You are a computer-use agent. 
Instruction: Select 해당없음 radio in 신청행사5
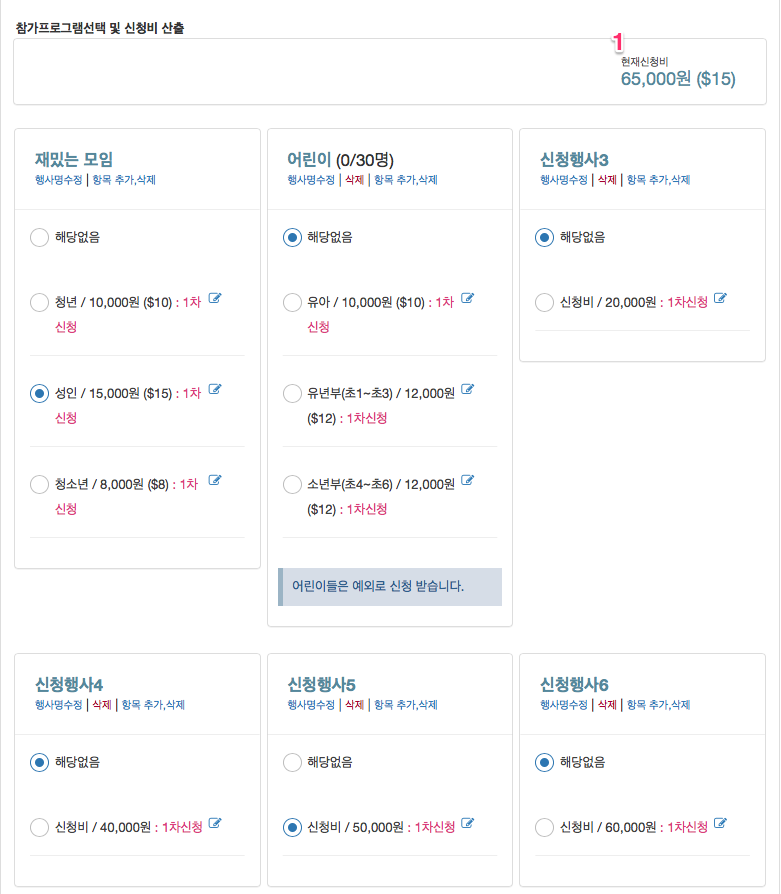[x=292, y=762]
